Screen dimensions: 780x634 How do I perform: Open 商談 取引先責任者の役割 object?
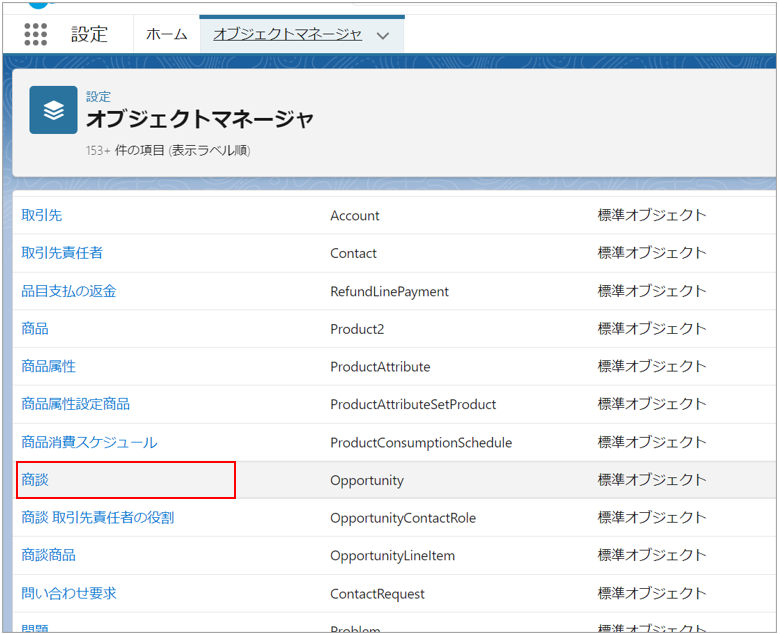(x=98, y=518)
